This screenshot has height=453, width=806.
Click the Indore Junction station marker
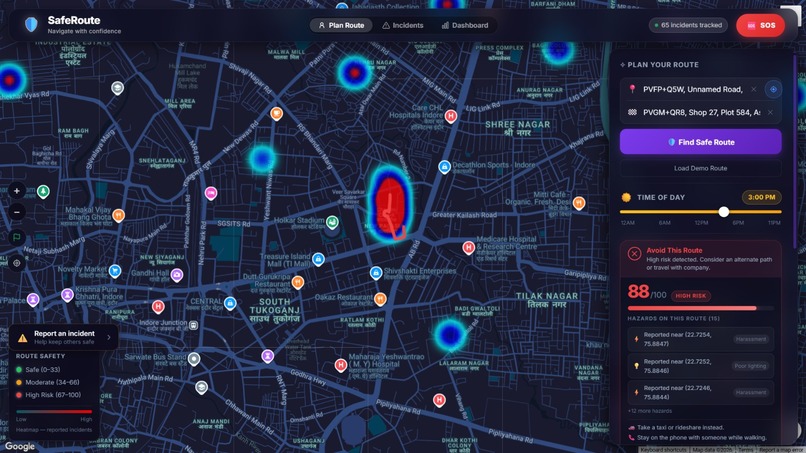coord(194,325)
